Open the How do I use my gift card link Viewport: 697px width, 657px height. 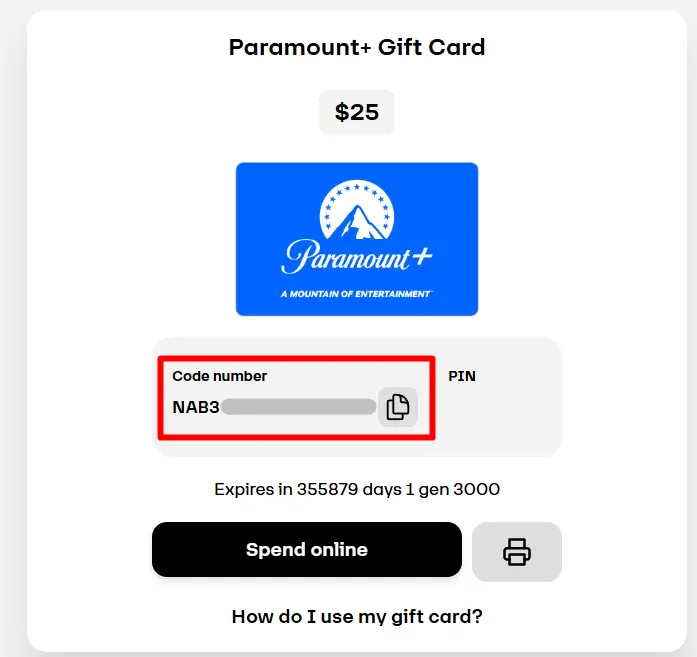coord(357,617)
